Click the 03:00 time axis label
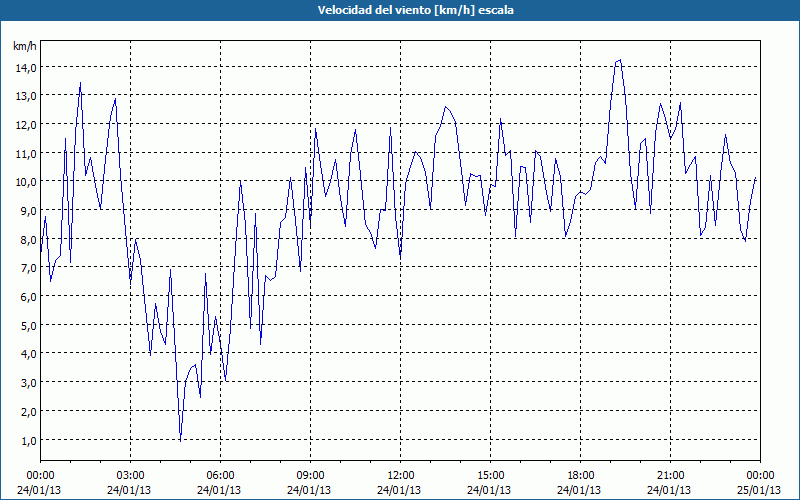 click(x=130, y=476)
